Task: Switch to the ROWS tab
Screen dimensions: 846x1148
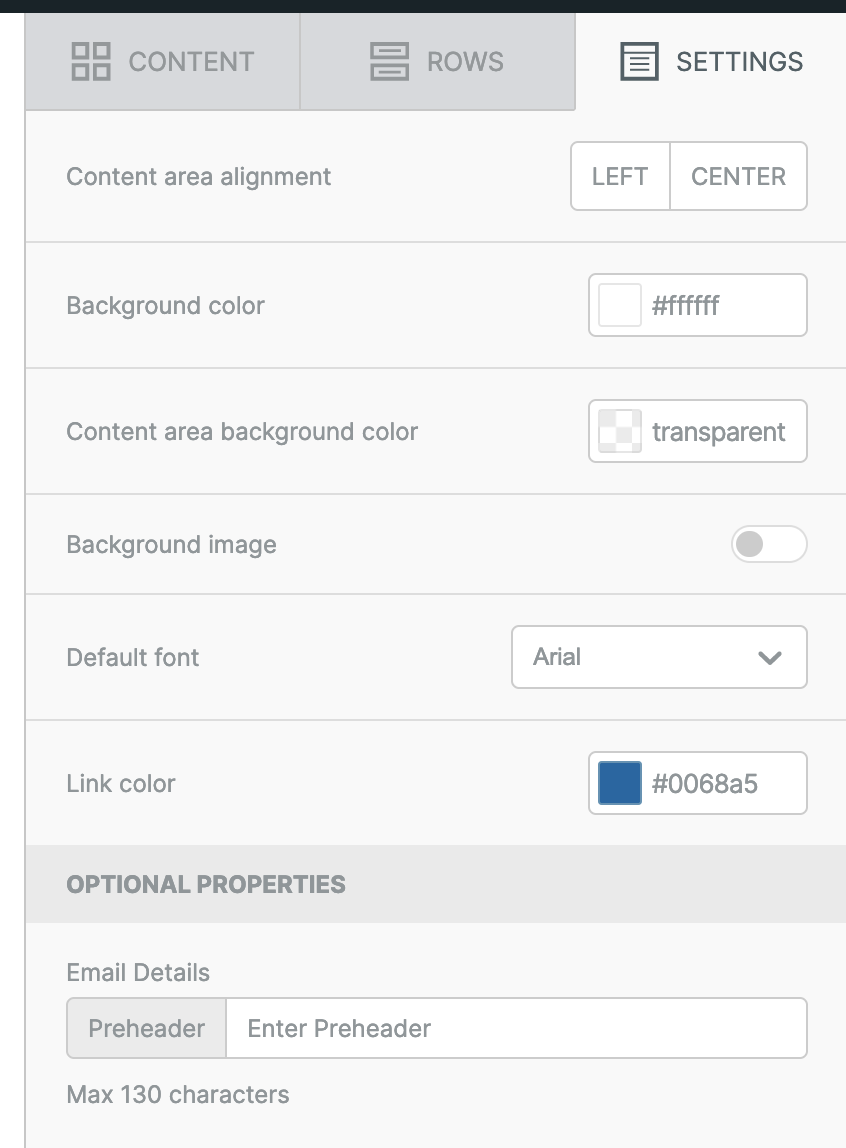Action: pyautogui.click(x=438, y=62)
